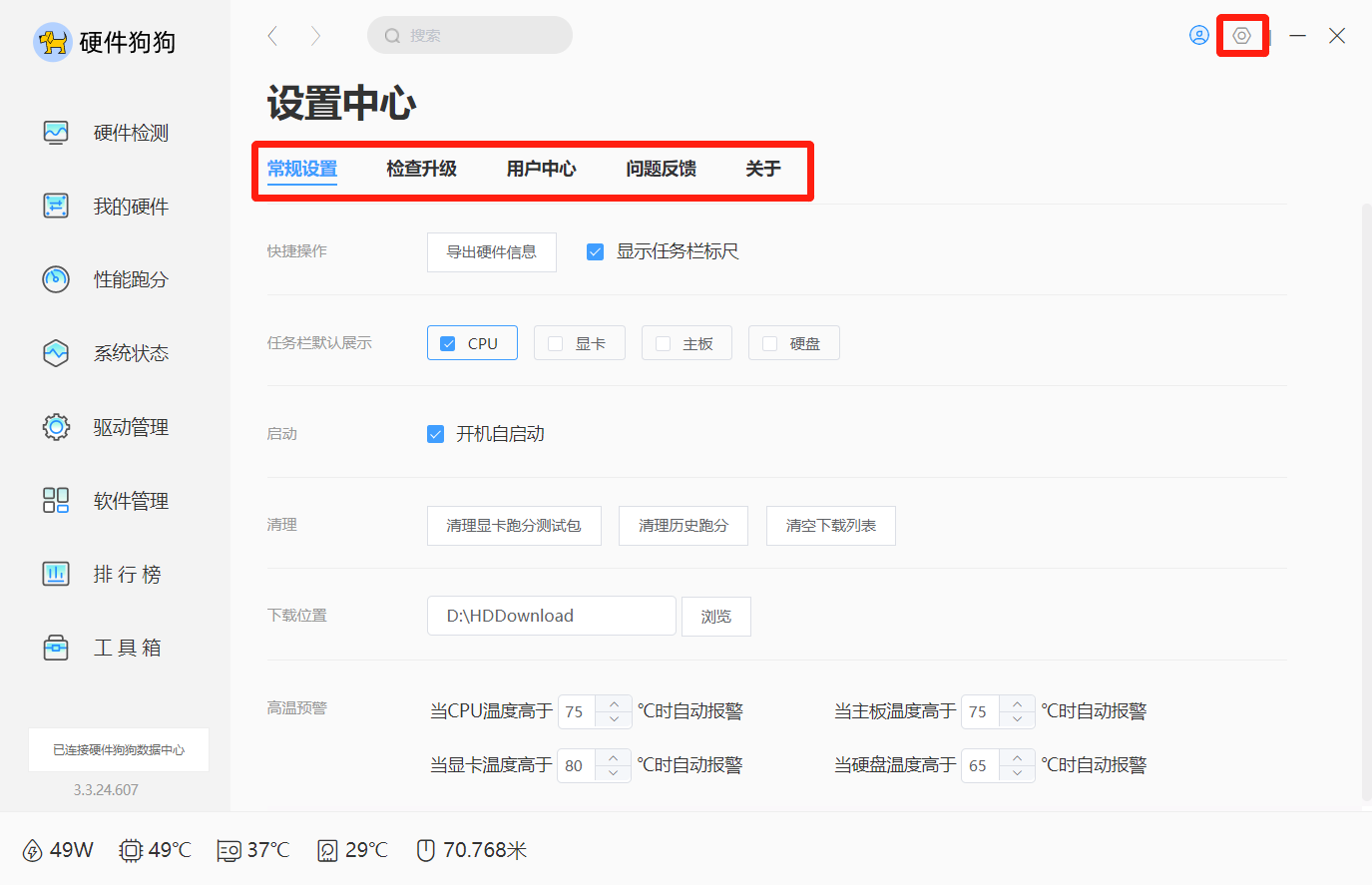Screen dimensions: 1372x886
Task: Click the D:\HDDownload path field
Action: (552, 616)
